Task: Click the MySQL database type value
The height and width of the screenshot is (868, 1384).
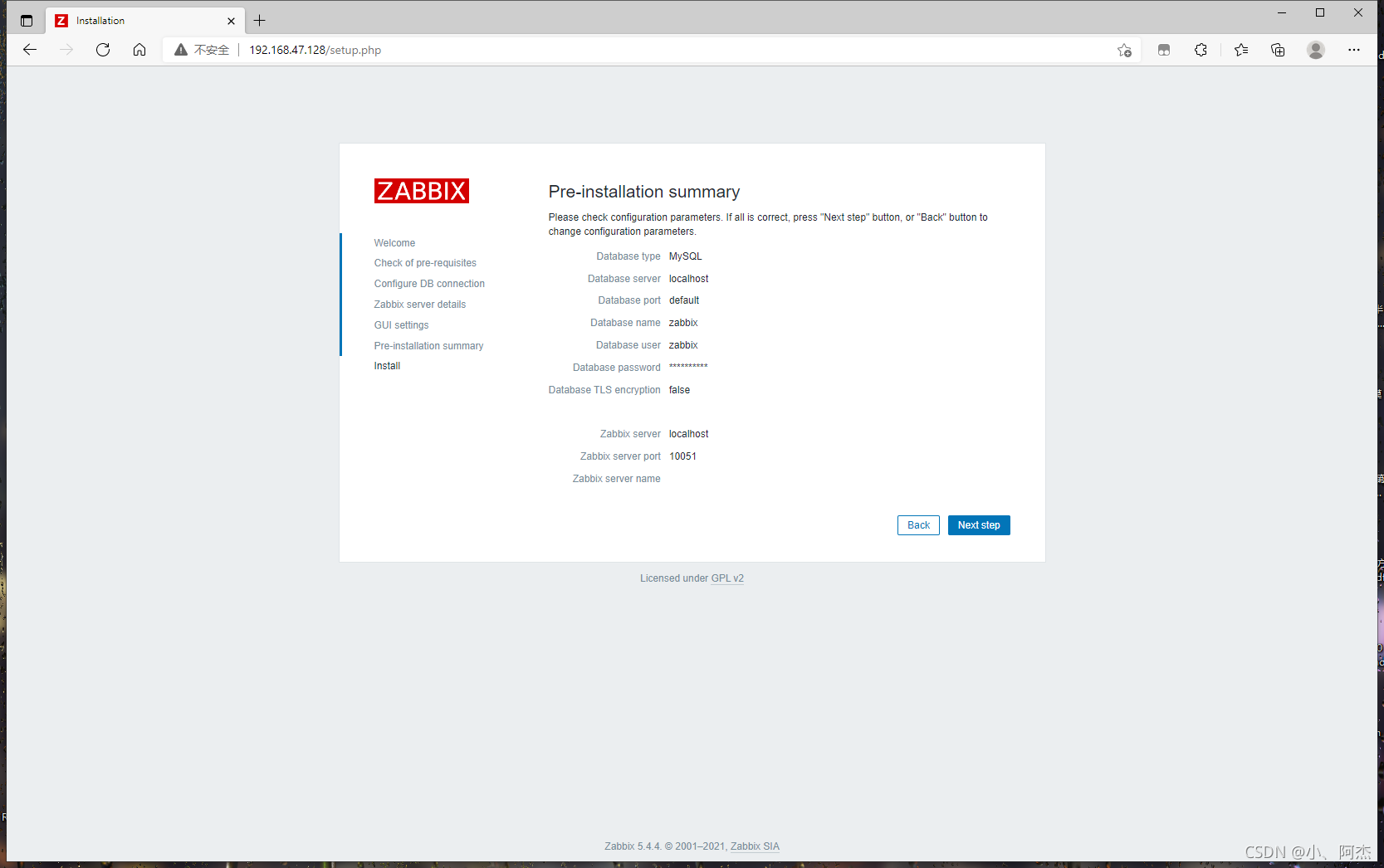Action: [686, 256]
